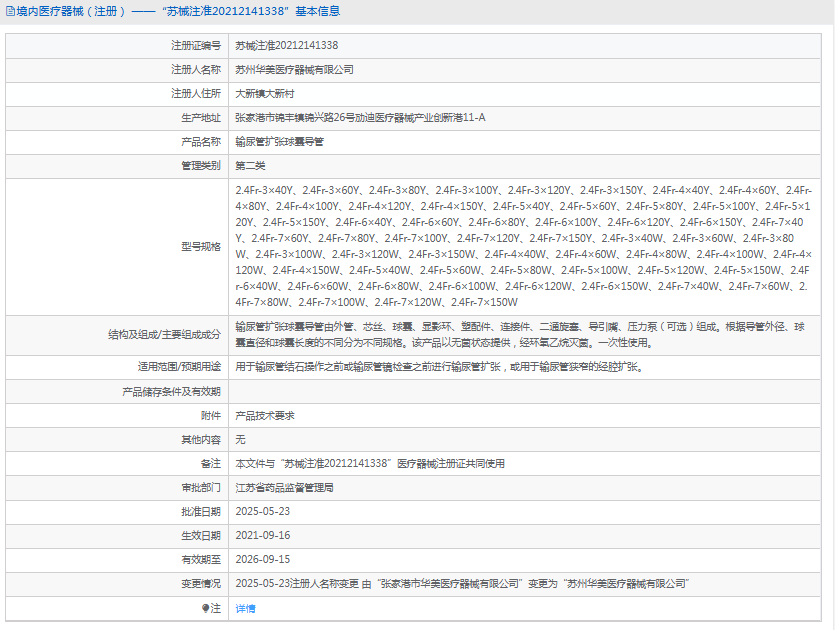
Task: Click the 备注 row label
Action: tap(211, 464)
